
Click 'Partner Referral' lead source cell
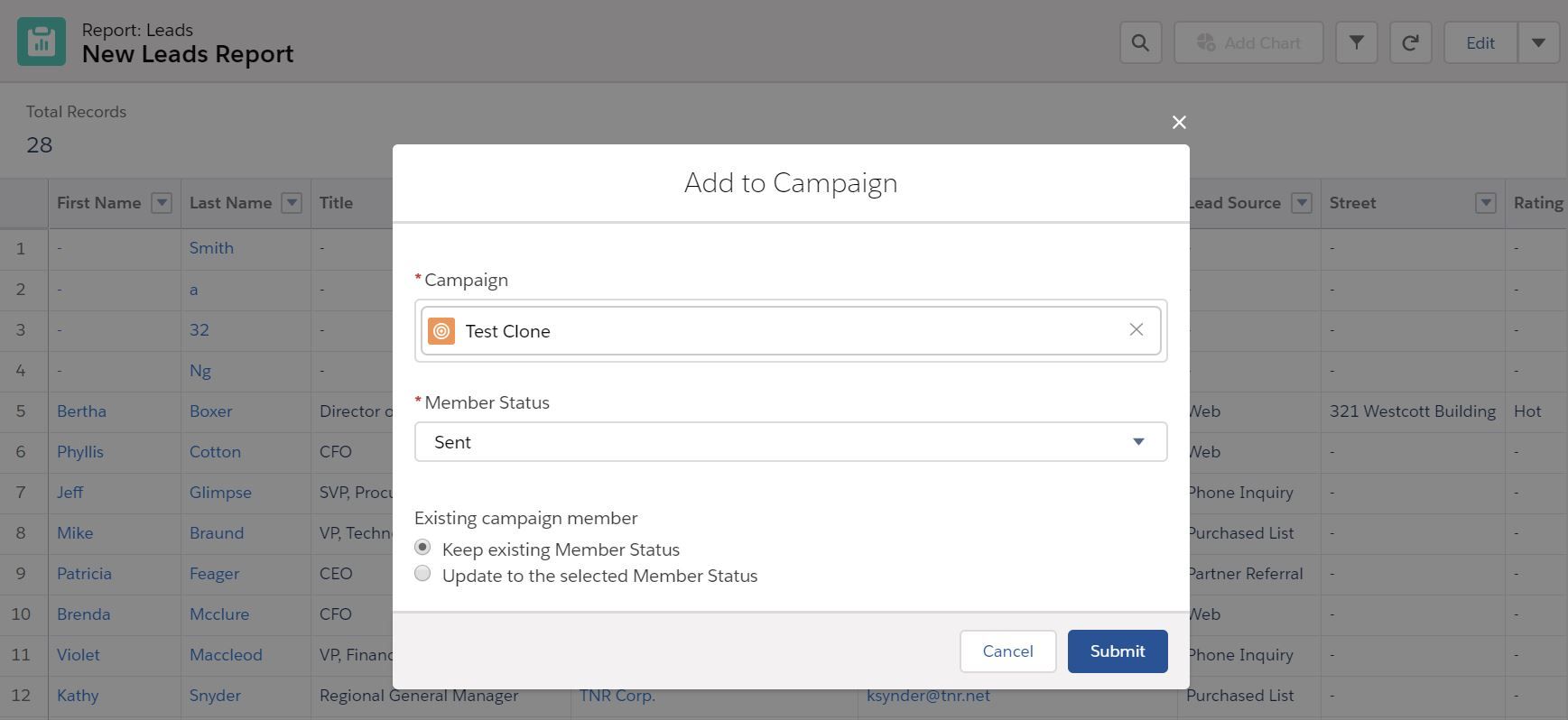point(1245,574)
